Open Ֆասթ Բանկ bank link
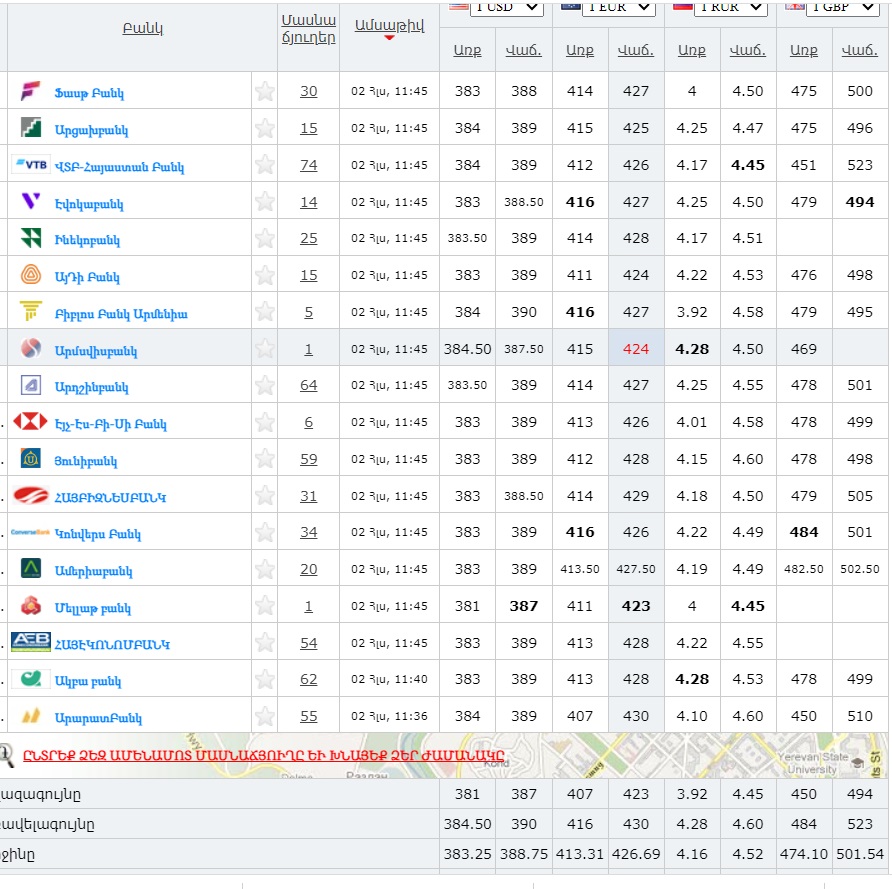The image size is (892, 889). 89,93
